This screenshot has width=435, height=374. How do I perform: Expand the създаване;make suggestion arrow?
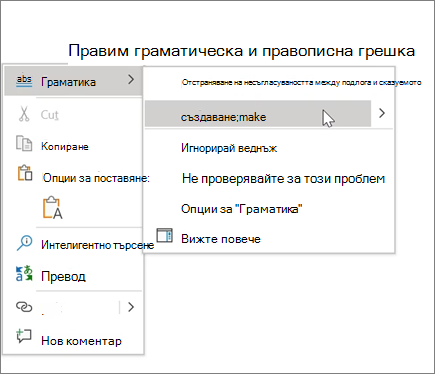tap(382, 113)
